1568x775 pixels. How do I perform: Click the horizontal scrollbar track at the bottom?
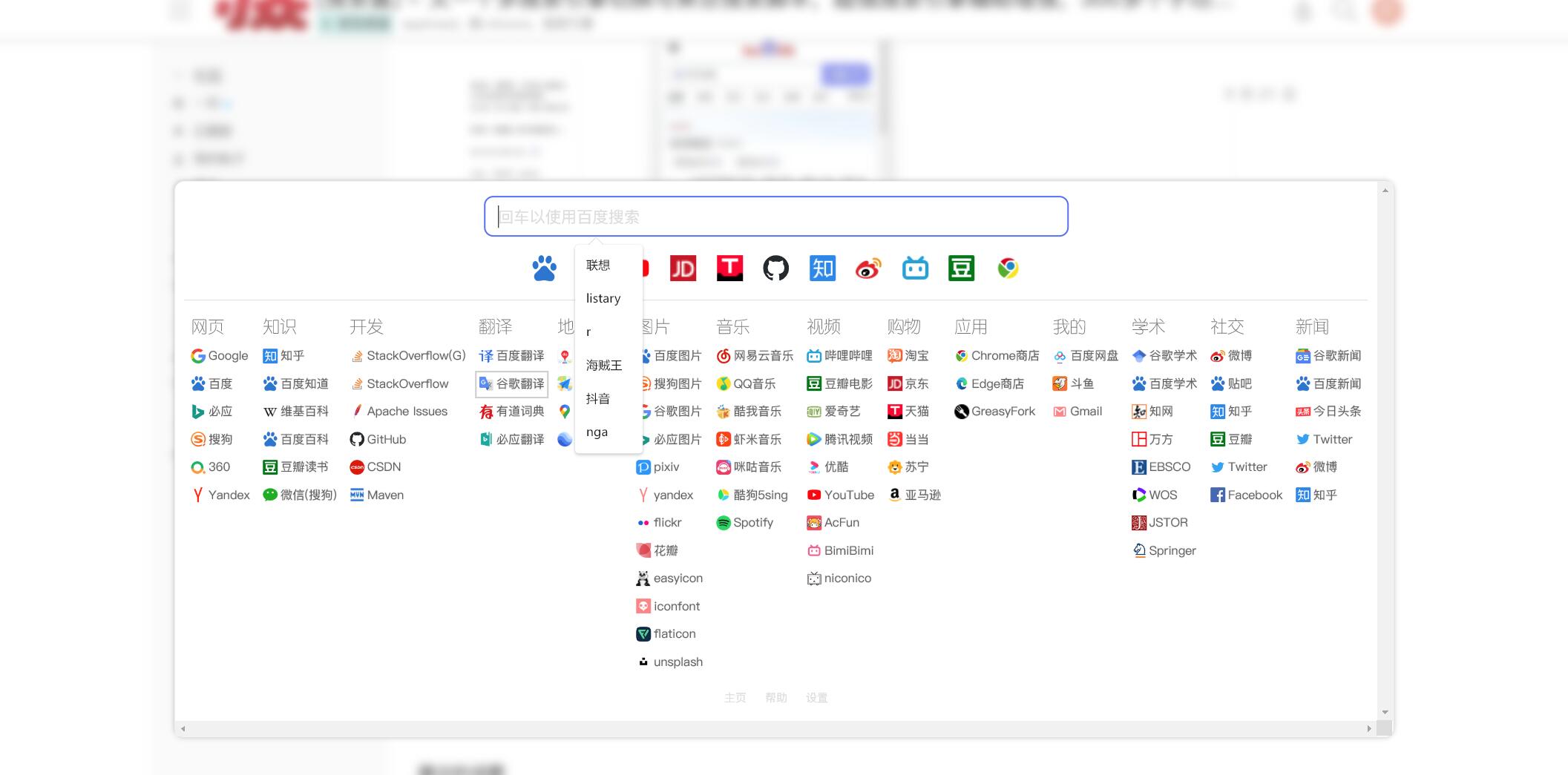(775, 729)
